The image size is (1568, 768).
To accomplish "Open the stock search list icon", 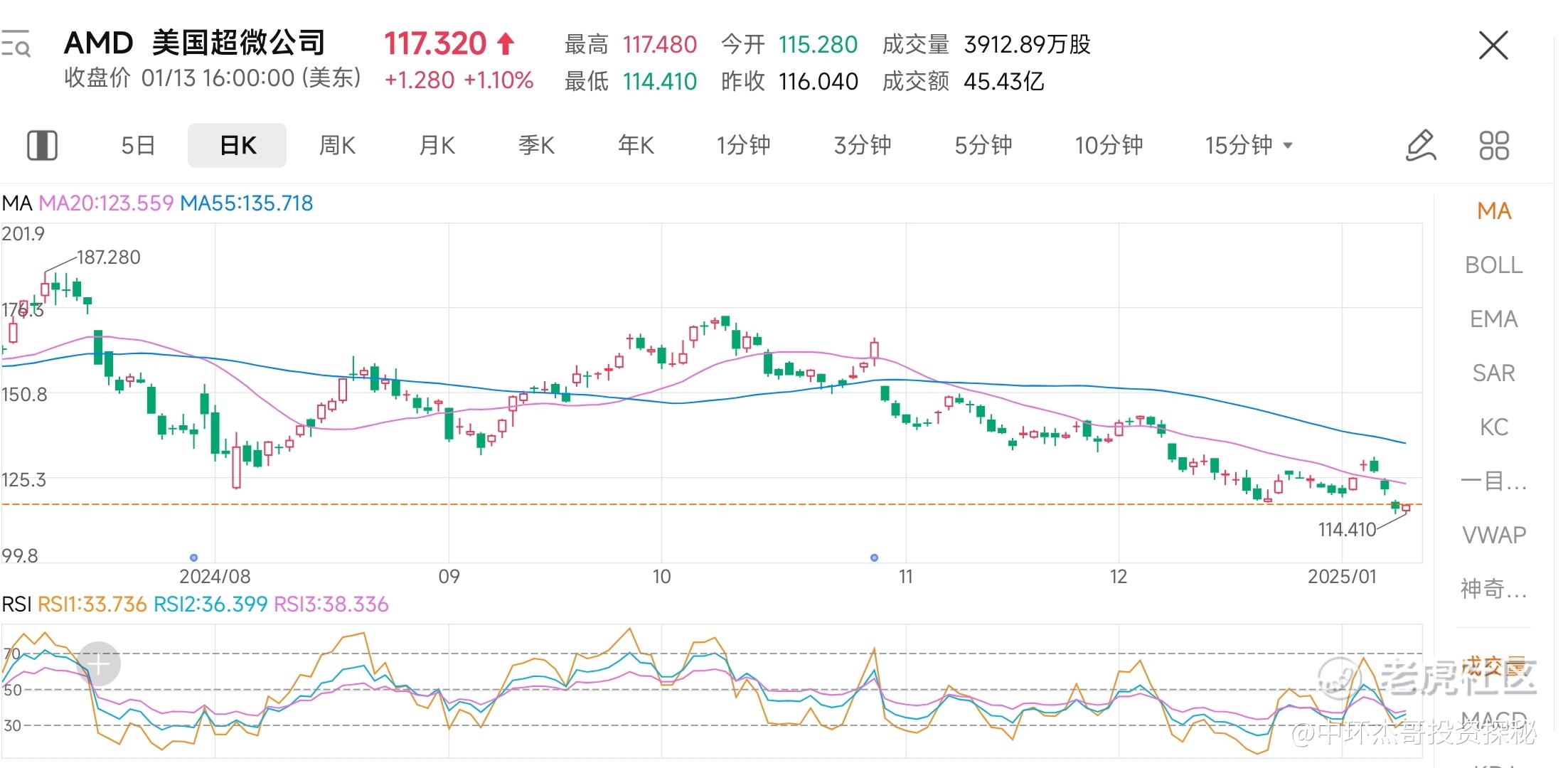I will coord(16,44).
